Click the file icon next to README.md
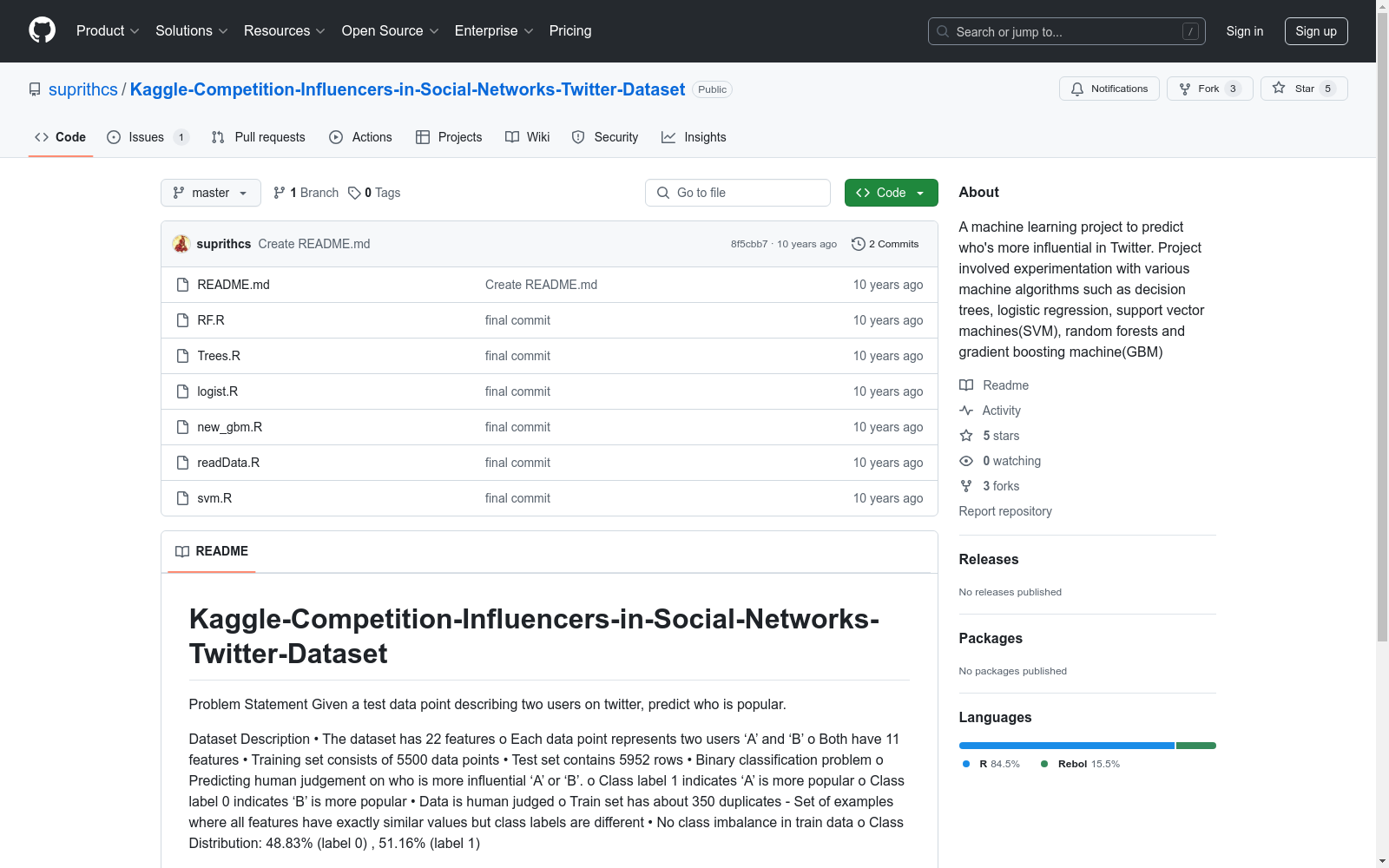Image resolution: width=1389 pixels, height=868 pixels. pos(182,285)
